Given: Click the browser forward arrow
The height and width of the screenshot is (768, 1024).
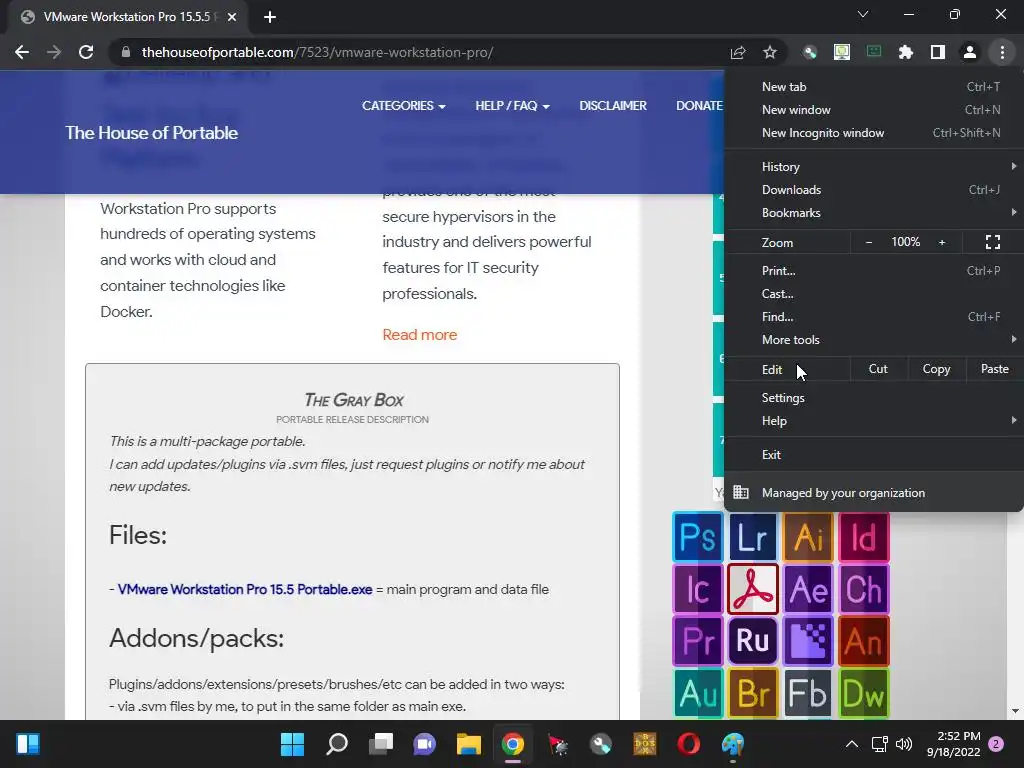Looking at the screenshot, I should [x=54, y=52].
